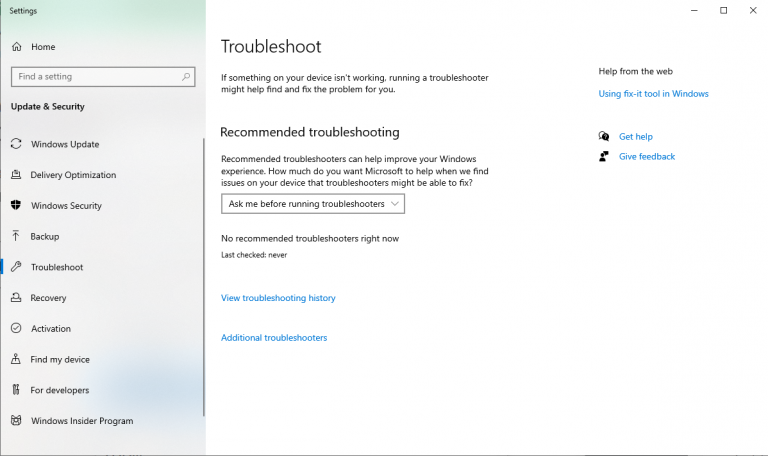This screenshot has width=768, height=456.
Task: Select the Activation checkmark icon
Action: click(x=16, y=329)
